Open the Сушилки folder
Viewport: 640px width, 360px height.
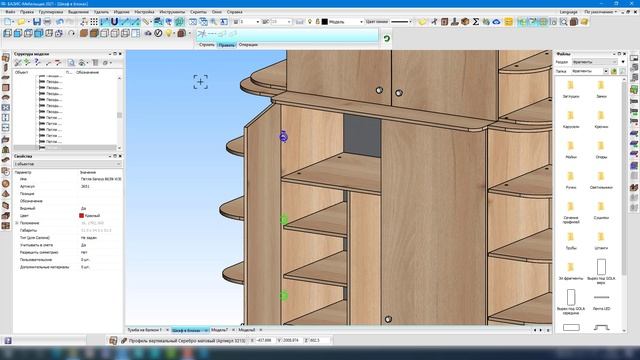(601, 211)
